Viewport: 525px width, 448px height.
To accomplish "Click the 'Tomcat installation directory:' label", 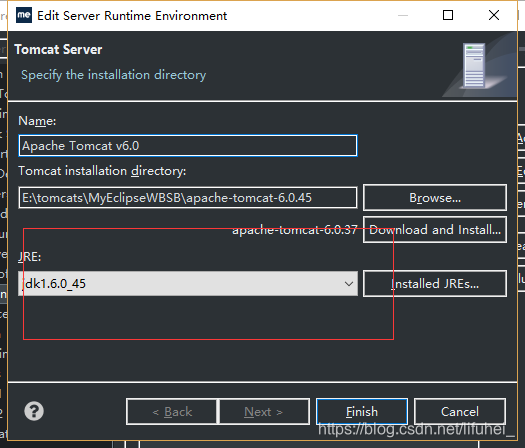I will click(x=102, y=171).
